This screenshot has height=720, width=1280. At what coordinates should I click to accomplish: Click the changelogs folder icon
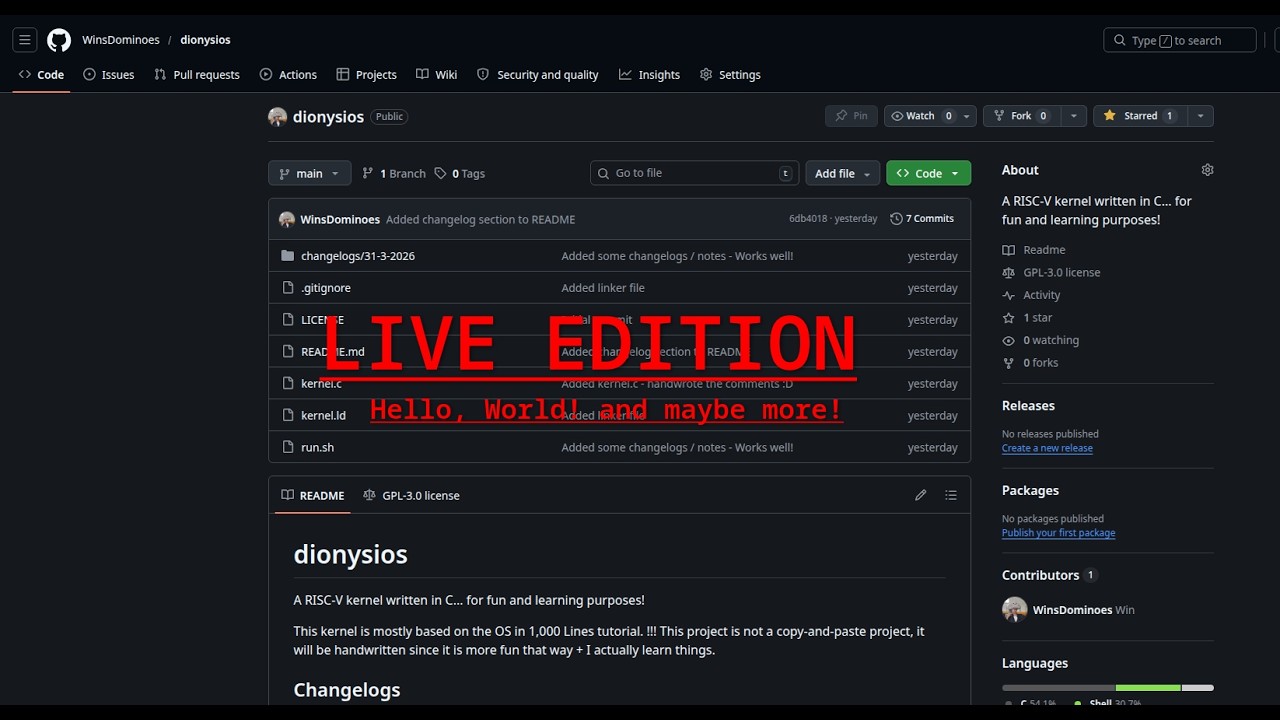tap(288, 256)
